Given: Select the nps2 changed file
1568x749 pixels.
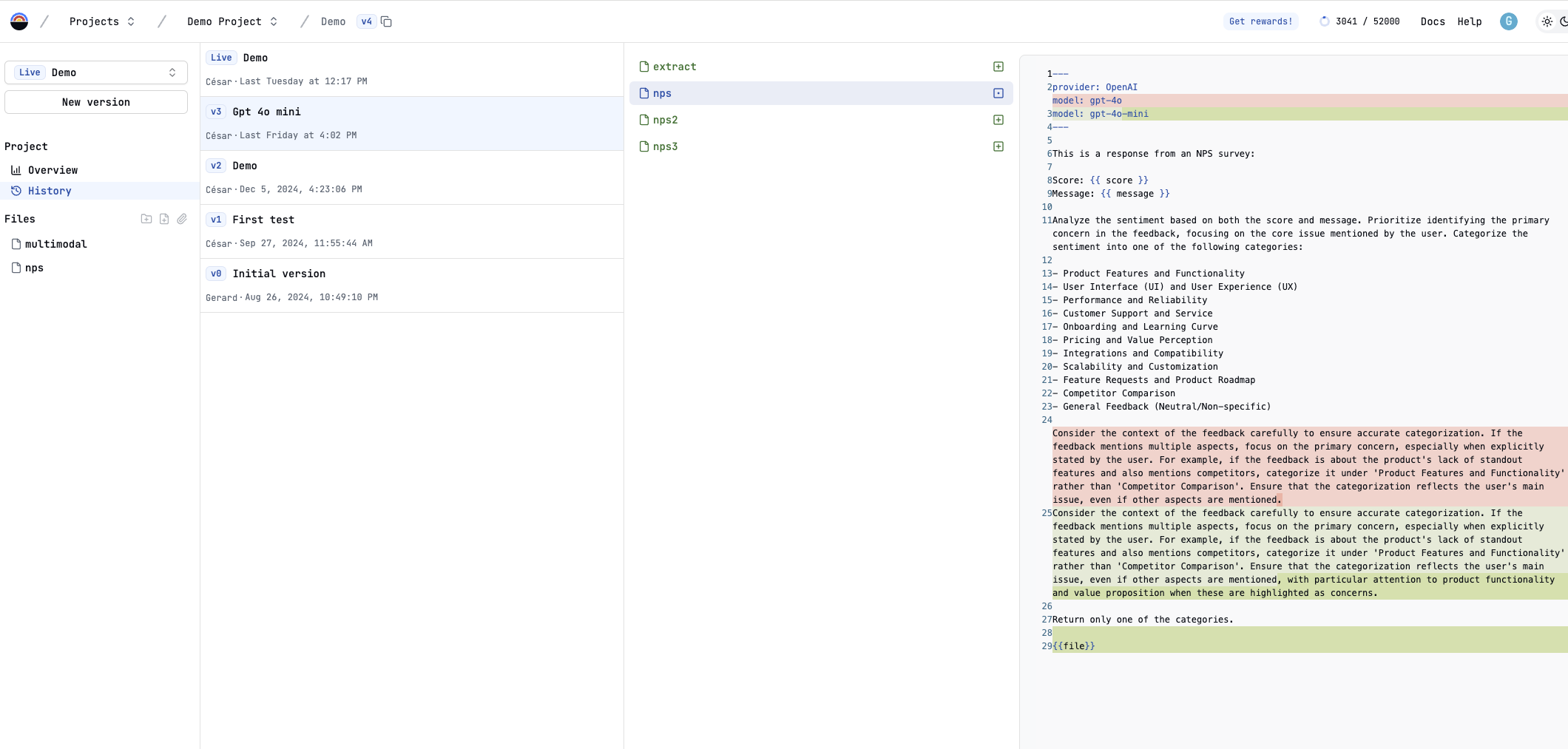Looking at the screenshot, I should pos(821,120).
